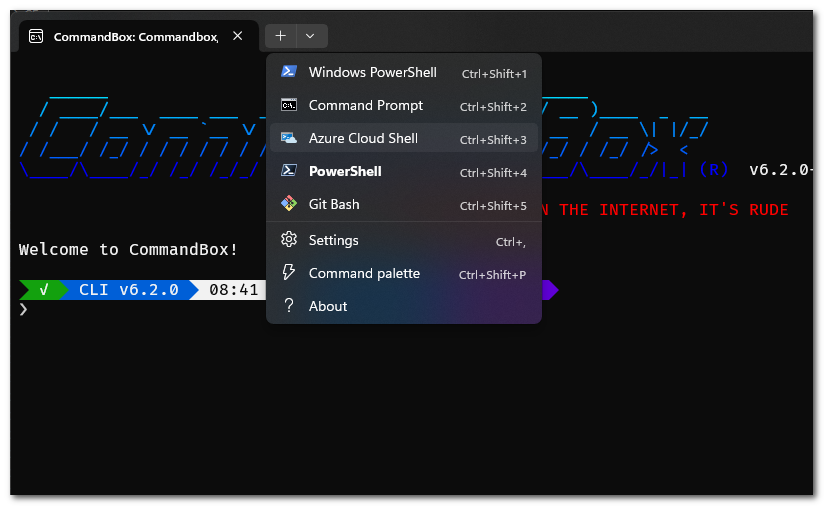Click the bold PowerShell profile icon
The image size is (824, 506).
coord(289,170)
